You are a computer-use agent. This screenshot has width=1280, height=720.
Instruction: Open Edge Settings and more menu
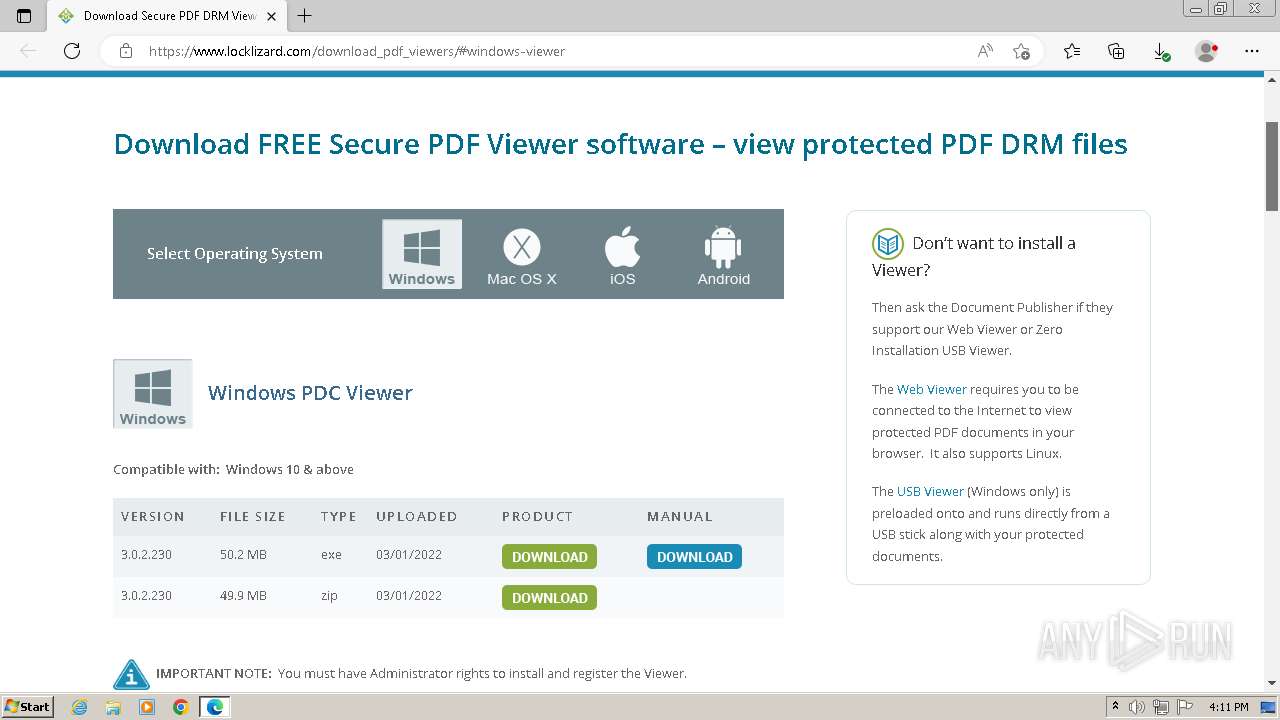(x=1252, y=51)
